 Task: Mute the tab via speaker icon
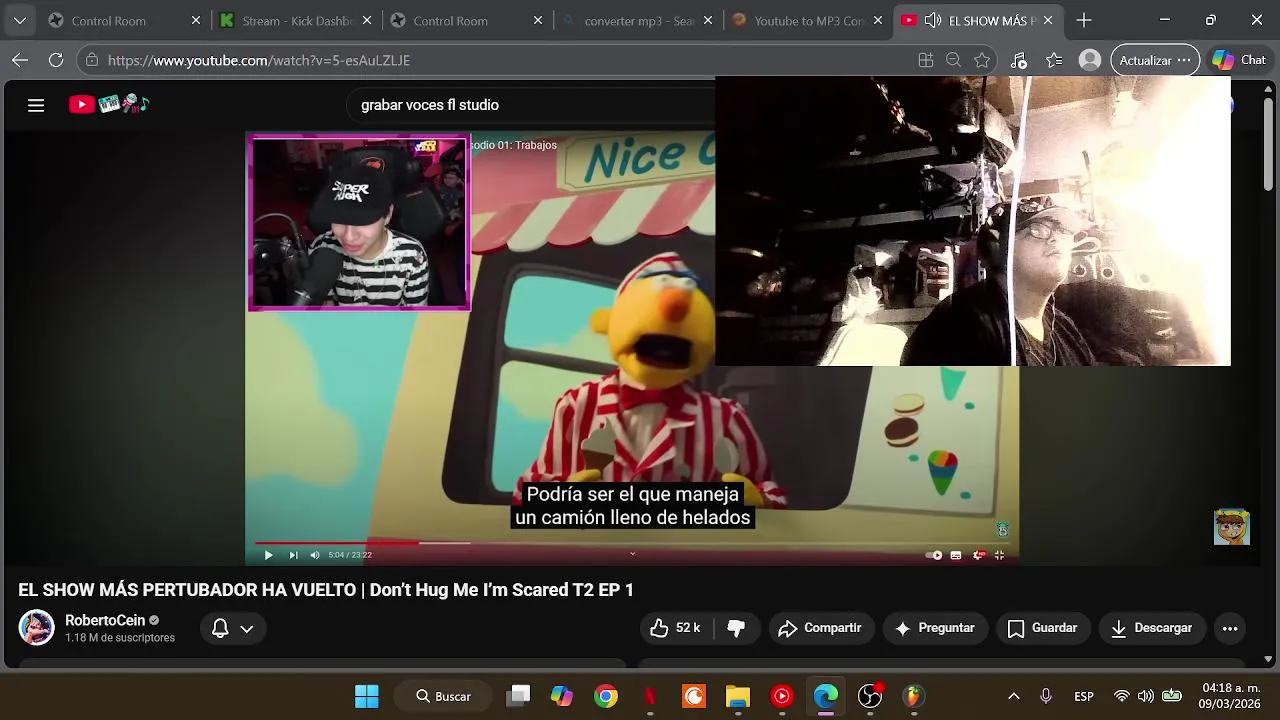[933, 20]
